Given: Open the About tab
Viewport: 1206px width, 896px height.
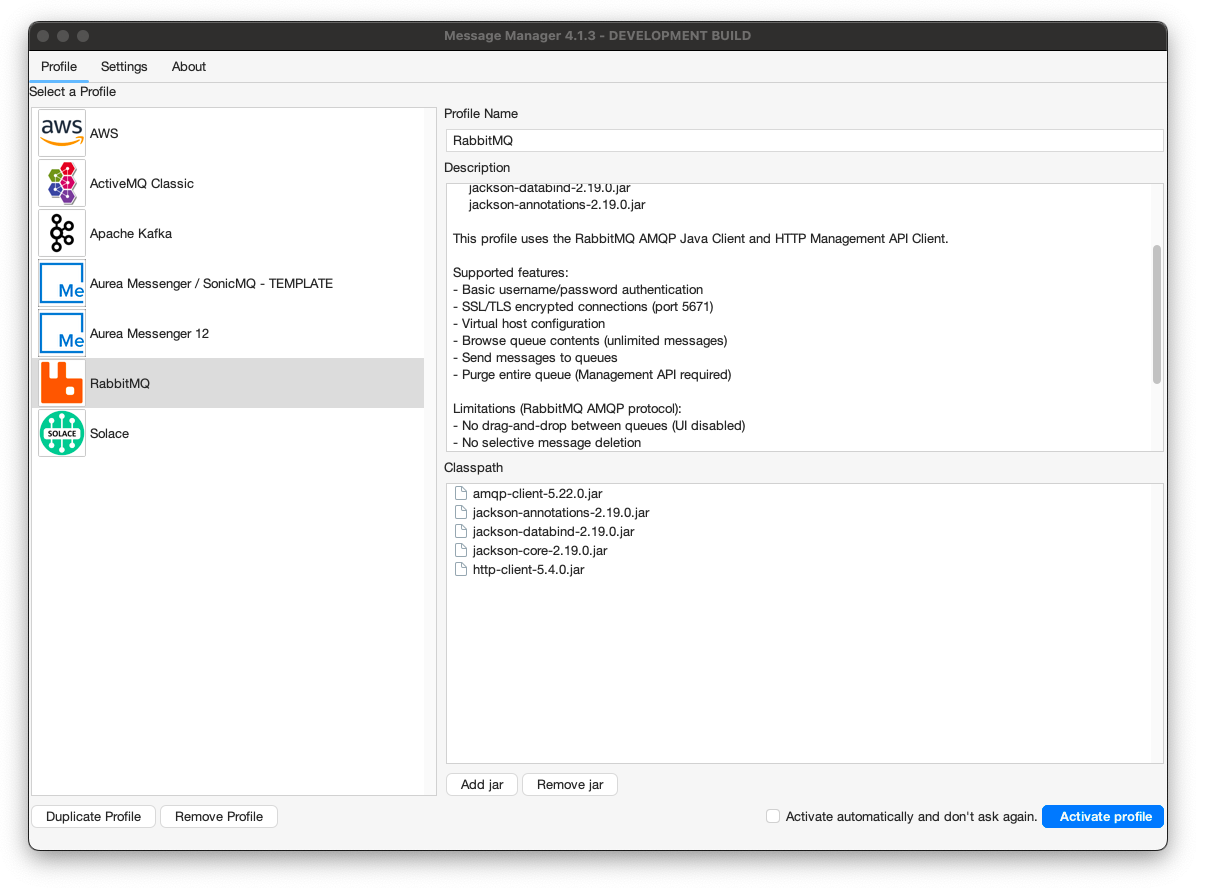Looking at the screenshot, I should 188,67.
